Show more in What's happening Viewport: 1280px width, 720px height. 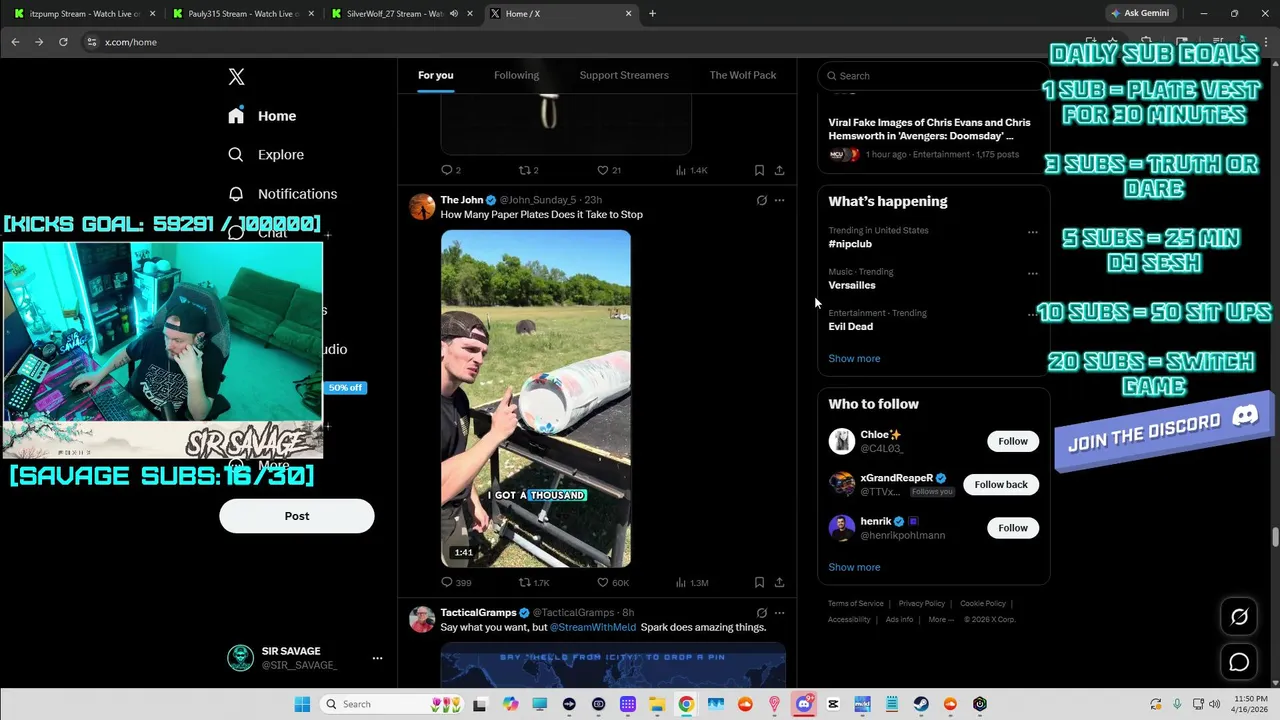coord(854,358)
